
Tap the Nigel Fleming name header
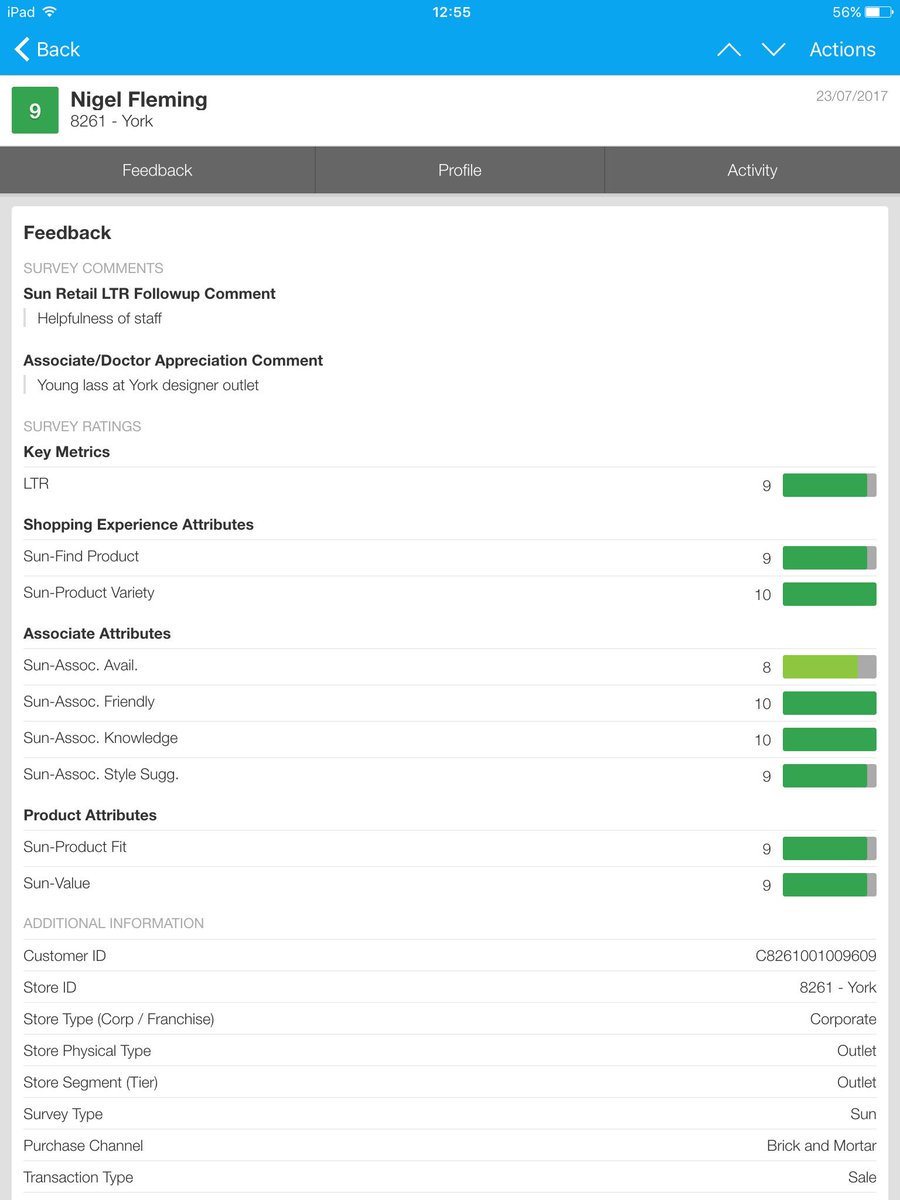139,100
